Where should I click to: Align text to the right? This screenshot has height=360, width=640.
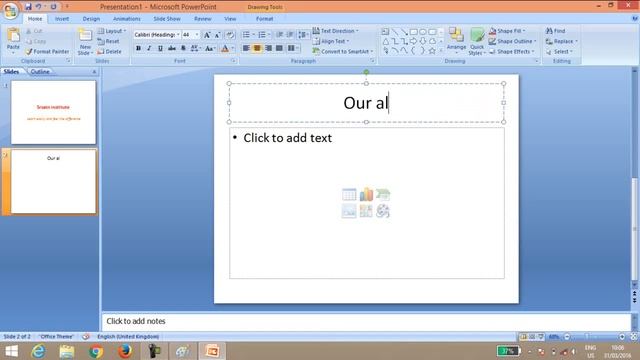(x=268, y=48)
